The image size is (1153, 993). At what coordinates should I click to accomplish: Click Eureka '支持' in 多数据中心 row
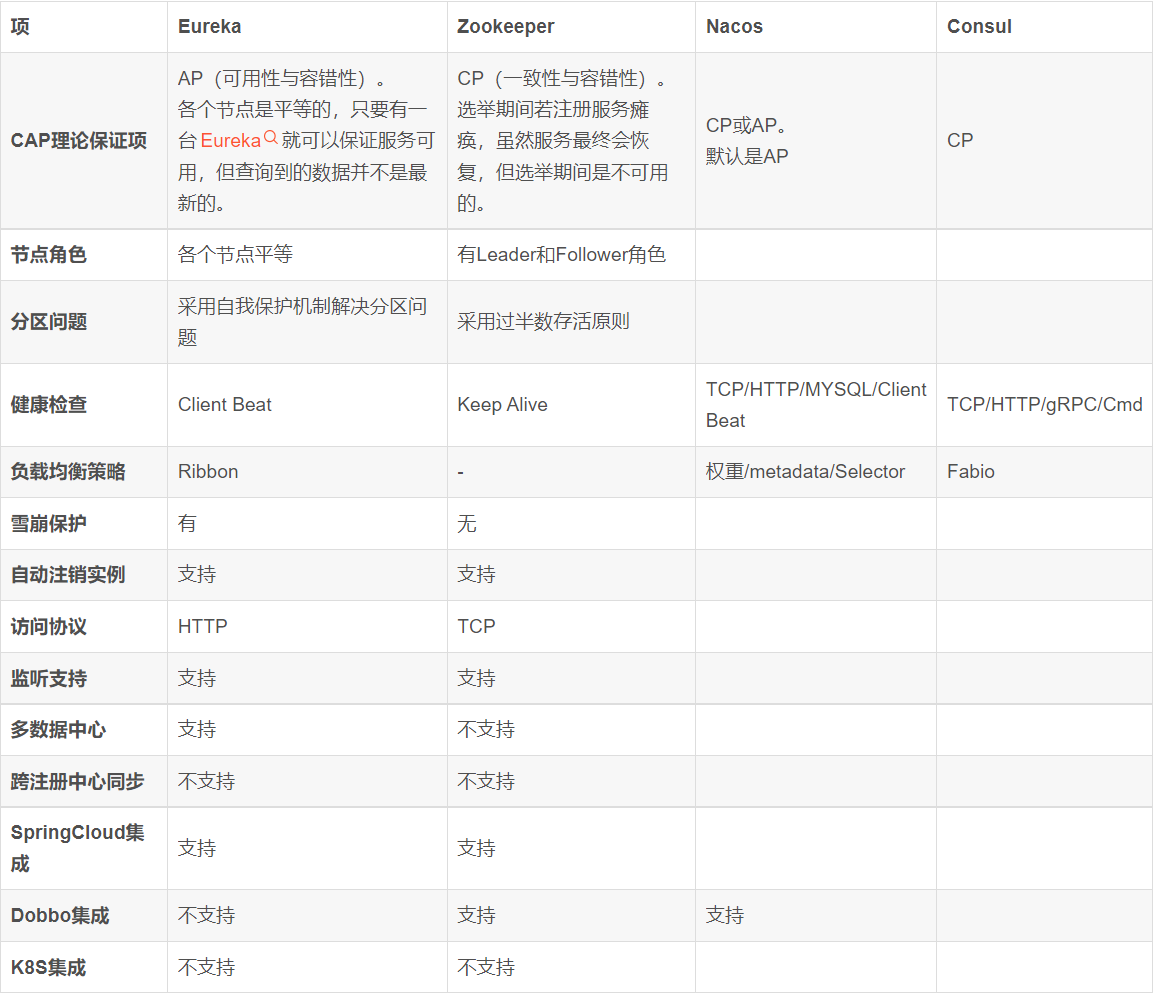(307, 730)
